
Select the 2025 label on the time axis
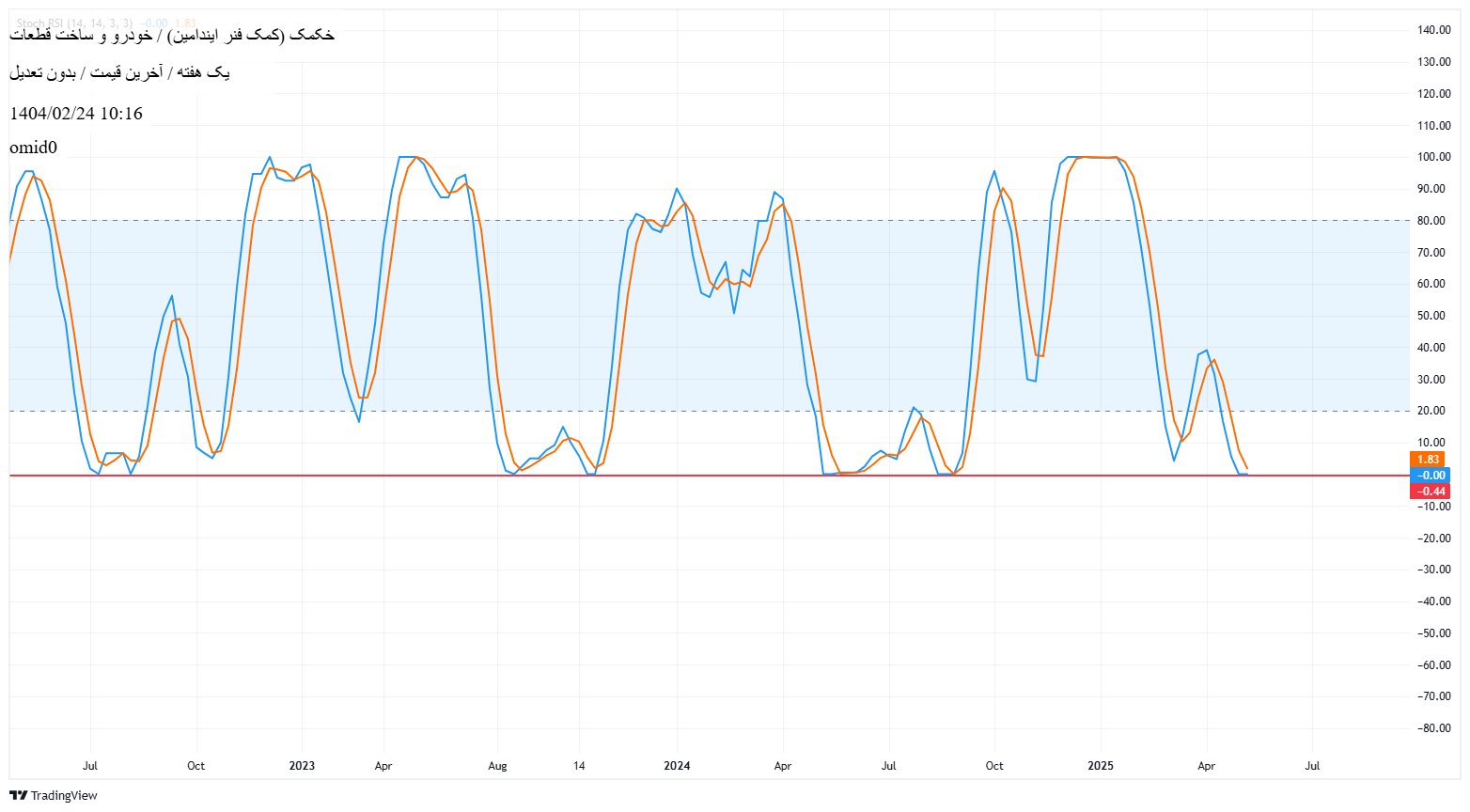click(1100, 766)
